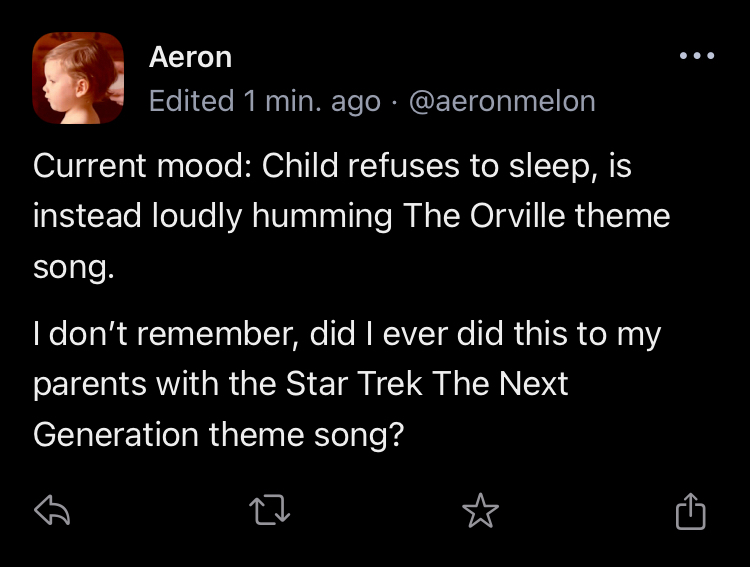Click the 'Star Trek The Next' text

pyautogui.click(x=426, y=385)
